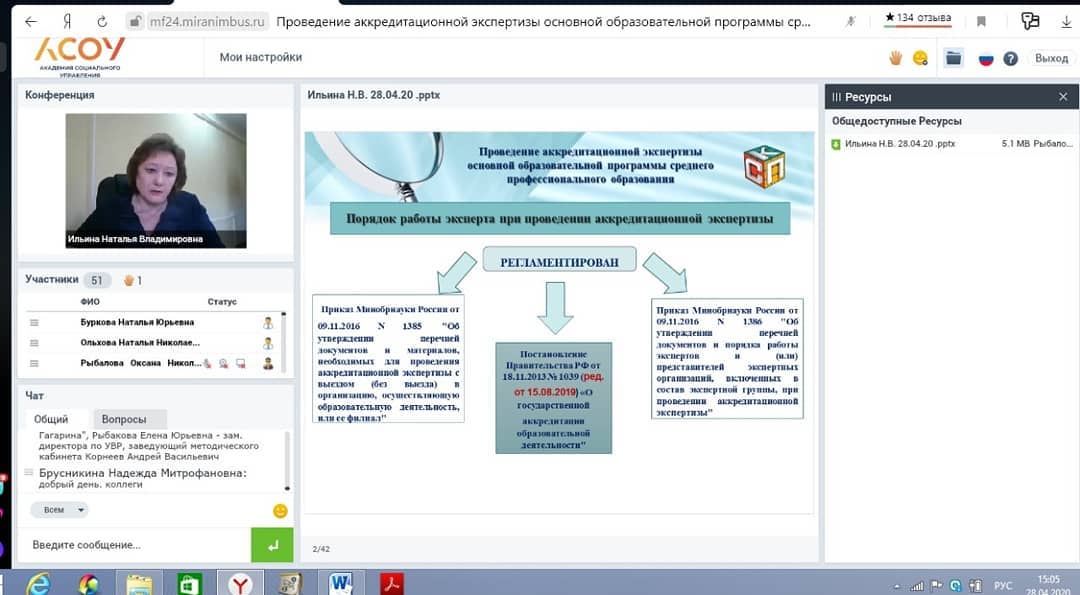The height and width of the screenshot is (595, 1080).
Task: Bookmark the page with the bookmark icon
Action: point(982,21)
